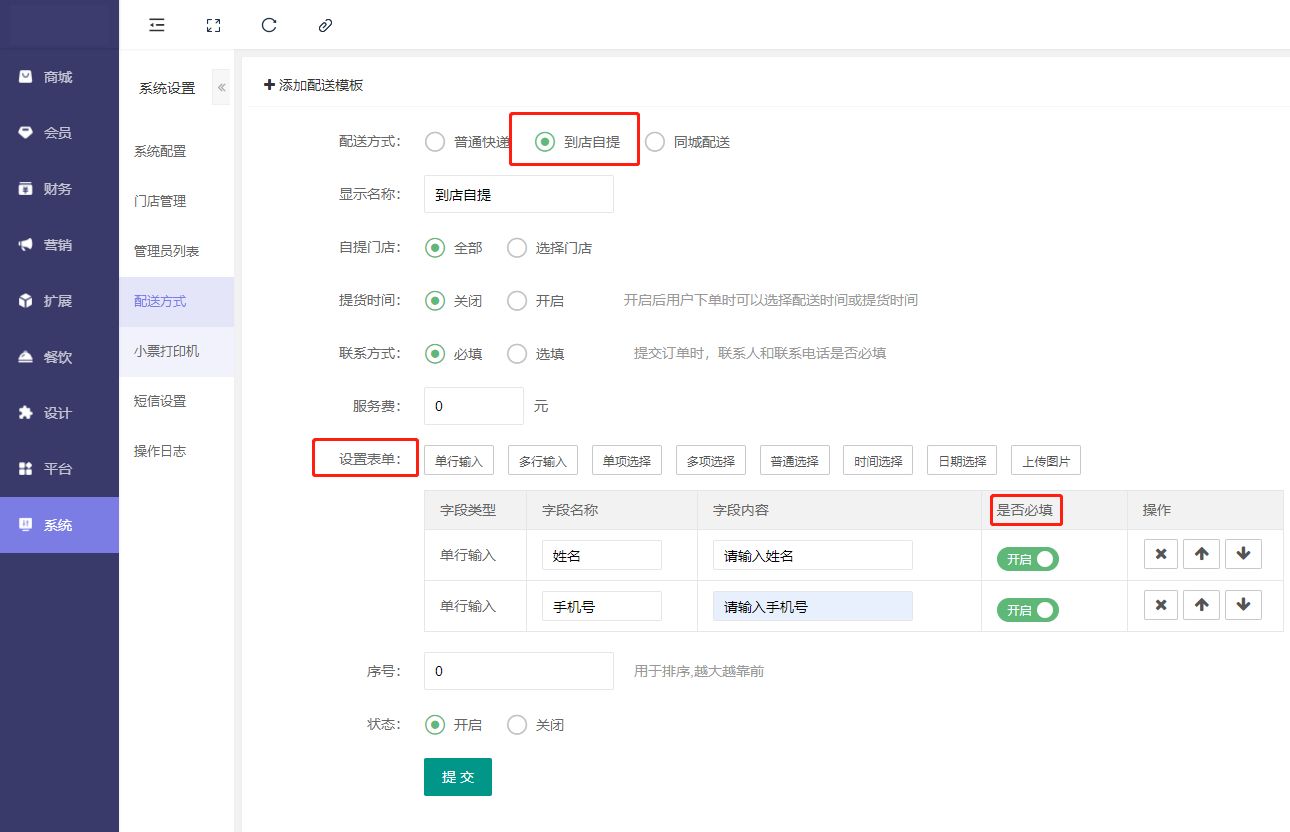Click the link icon in top toolbar
Image resolution: width=1290 pixels, height=832 pixels.
[x=325, y=26]
